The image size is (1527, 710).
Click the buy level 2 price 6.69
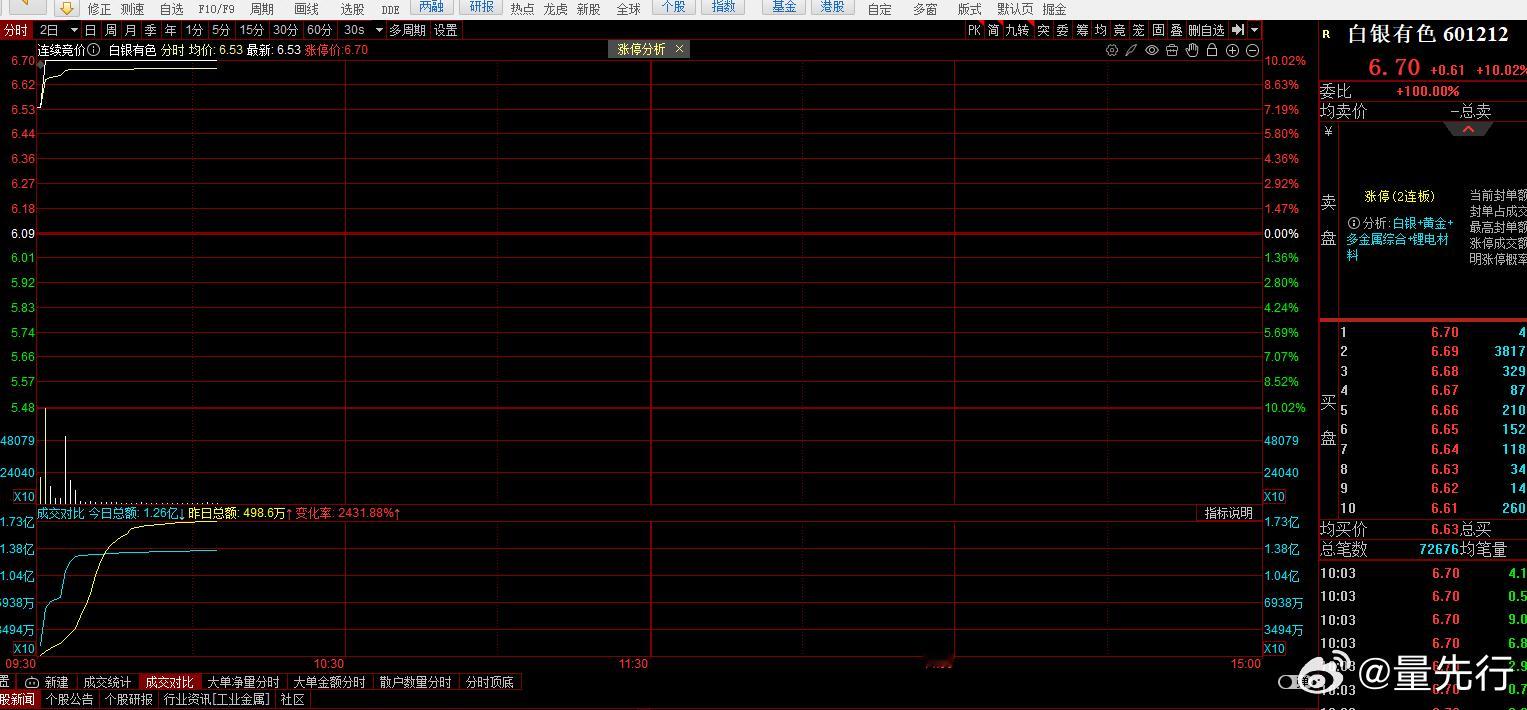(x=1444, y=351)
